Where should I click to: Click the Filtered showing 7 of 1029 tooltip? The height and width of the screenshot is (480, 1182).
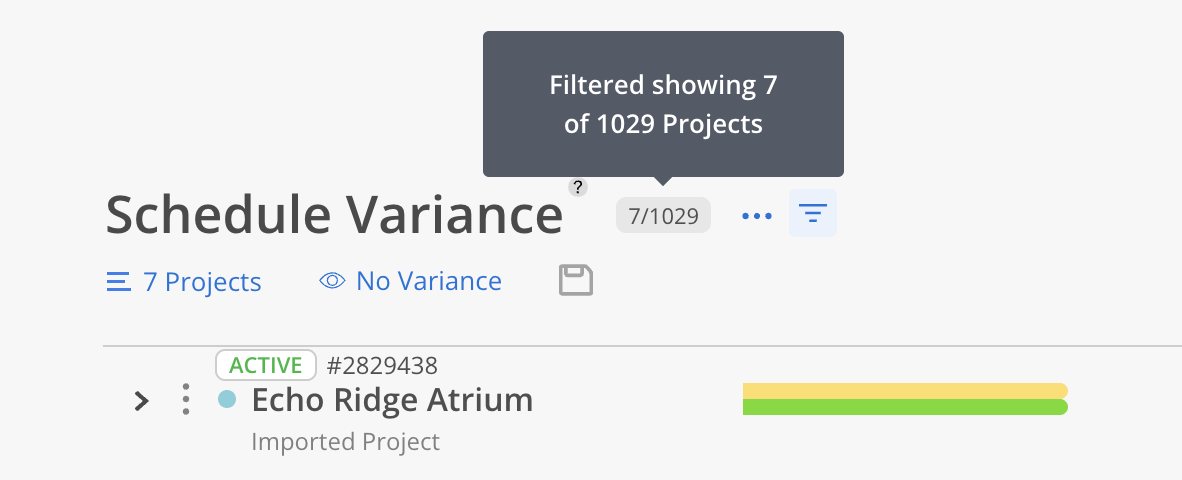pos(663,104)
